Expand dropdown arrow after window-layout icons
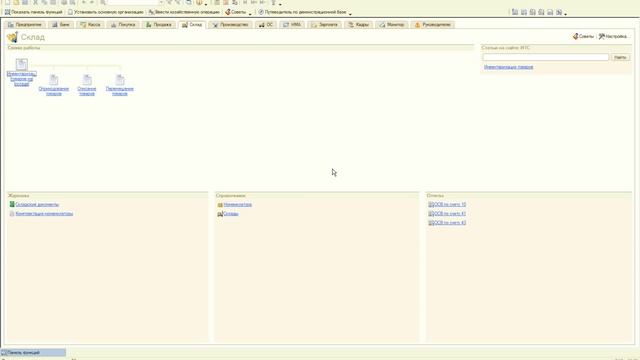This screenshot has height=360, width=640. click(565, 13)
